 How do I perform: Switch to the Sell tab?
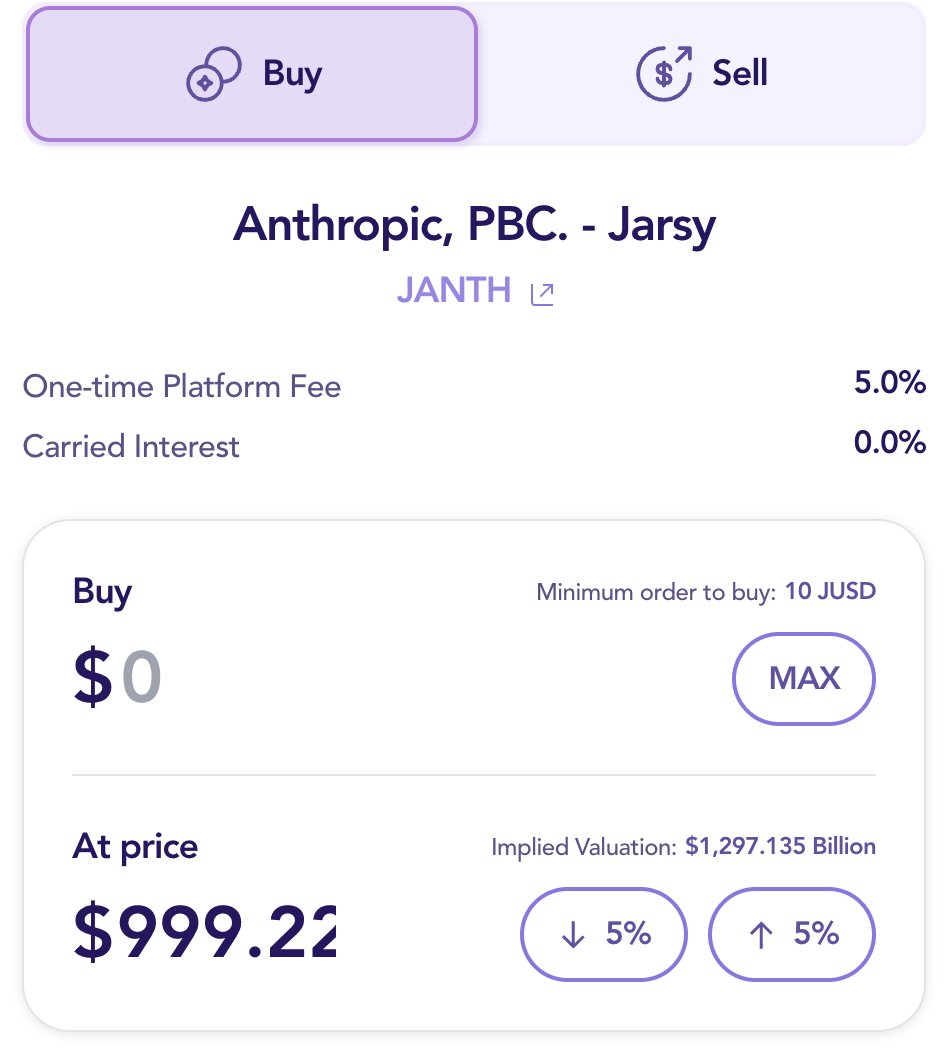[701, 74]
